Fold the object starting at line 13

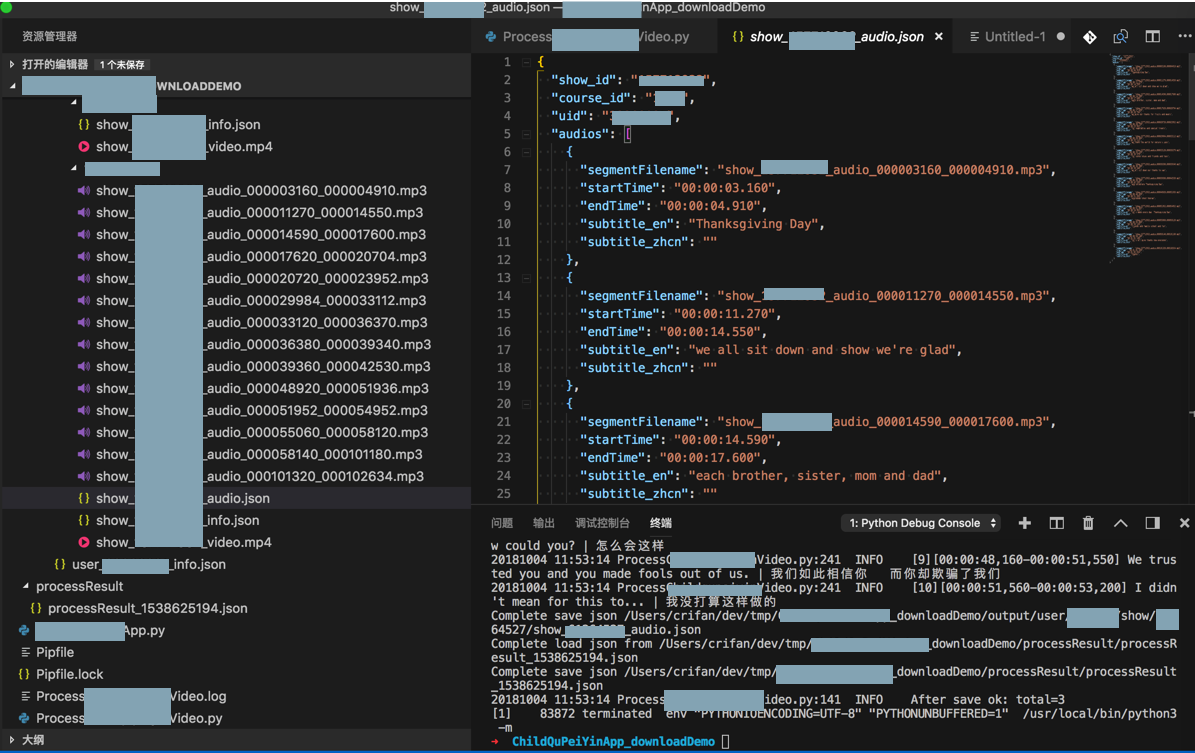point(526,278)
